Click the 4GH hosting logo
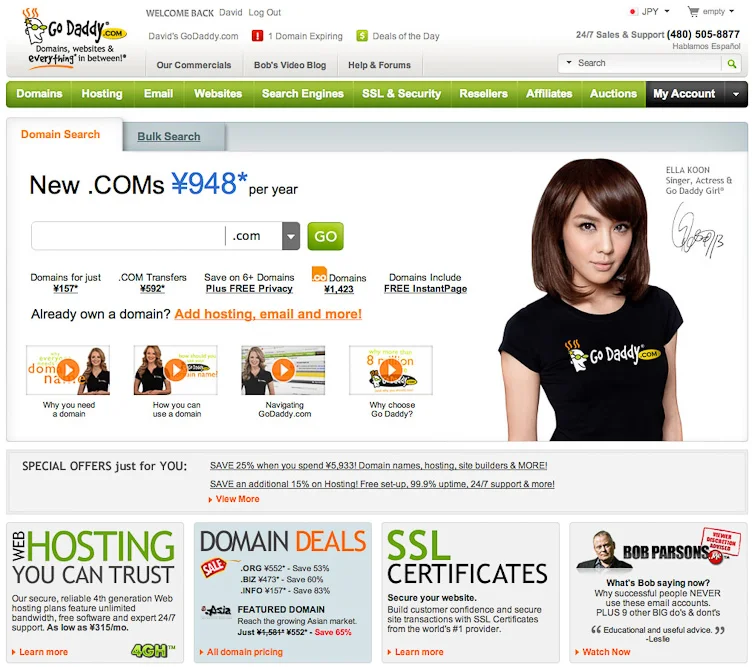The width and height of the screenshot is (755, 667). click(153, 651)
